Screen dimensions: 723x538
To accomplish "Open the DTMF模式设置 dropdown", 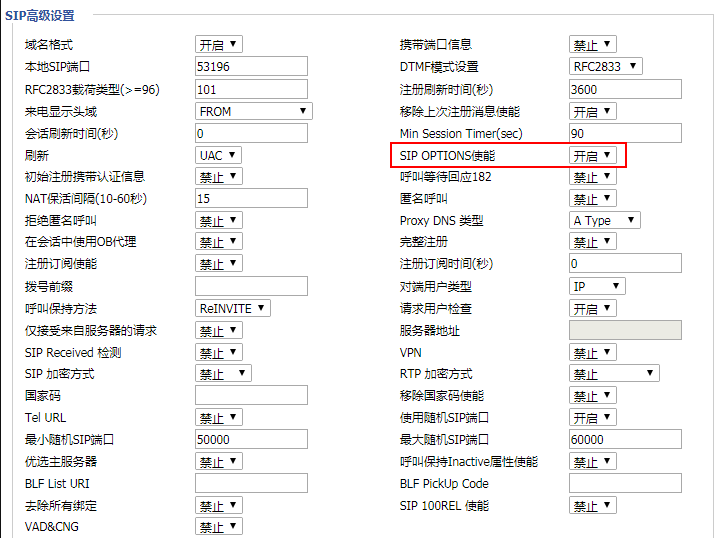I will pos(605,67).
